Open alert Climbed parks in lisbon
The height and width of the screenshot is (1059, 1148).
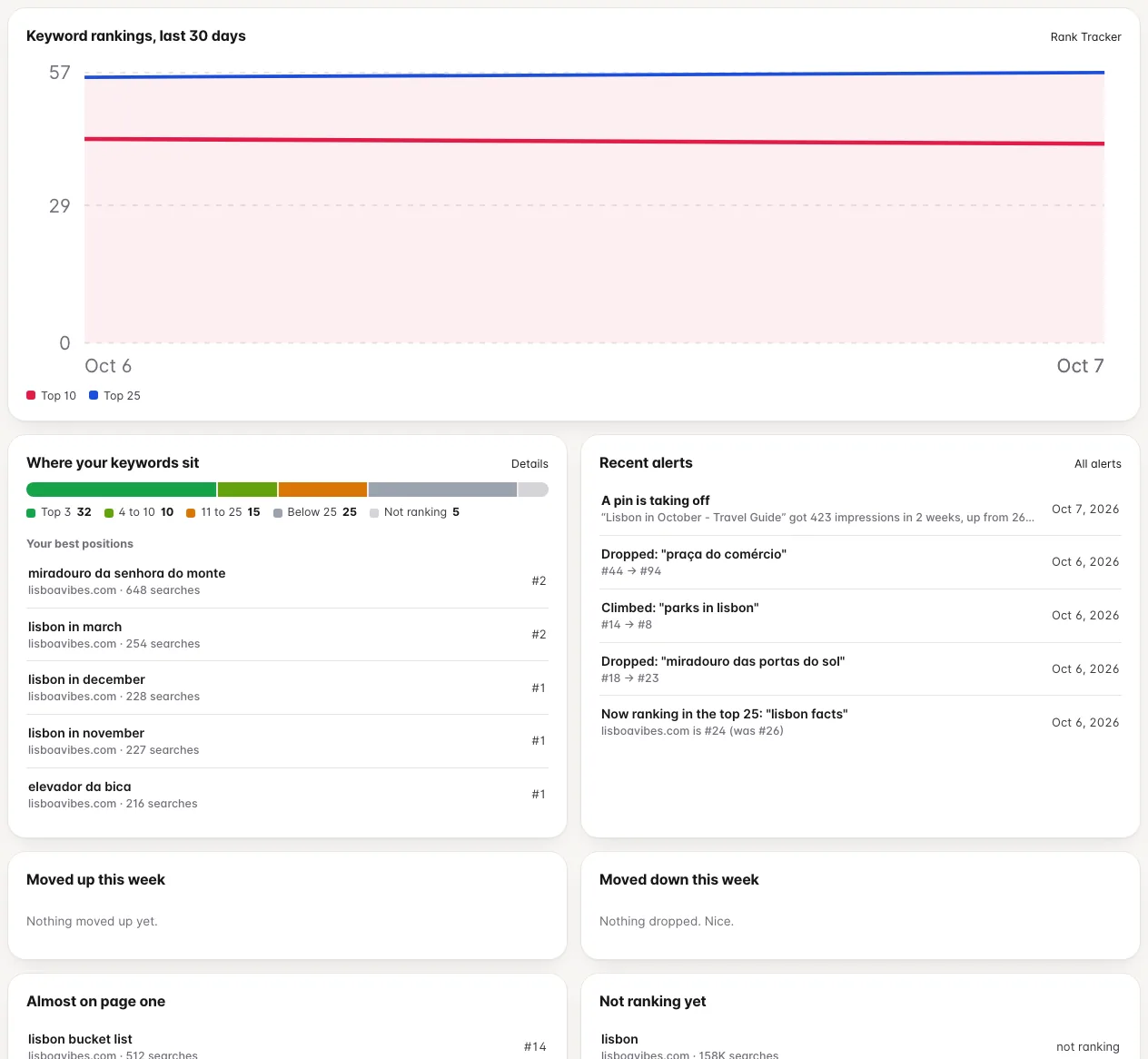860,616
